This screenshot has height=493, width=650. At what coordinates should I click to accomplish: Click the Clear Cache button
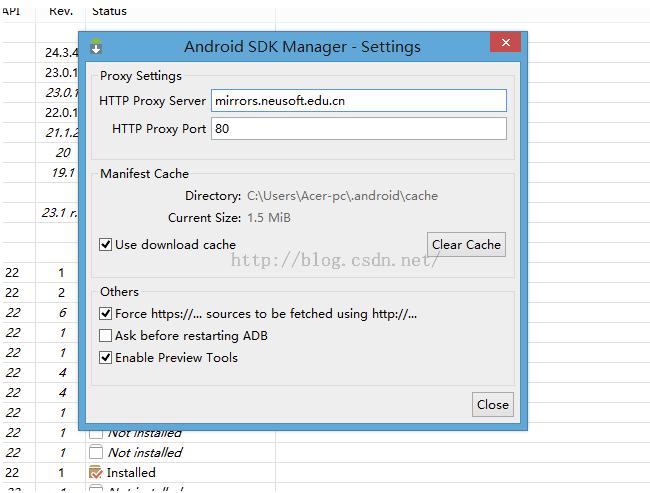[466, 245]
